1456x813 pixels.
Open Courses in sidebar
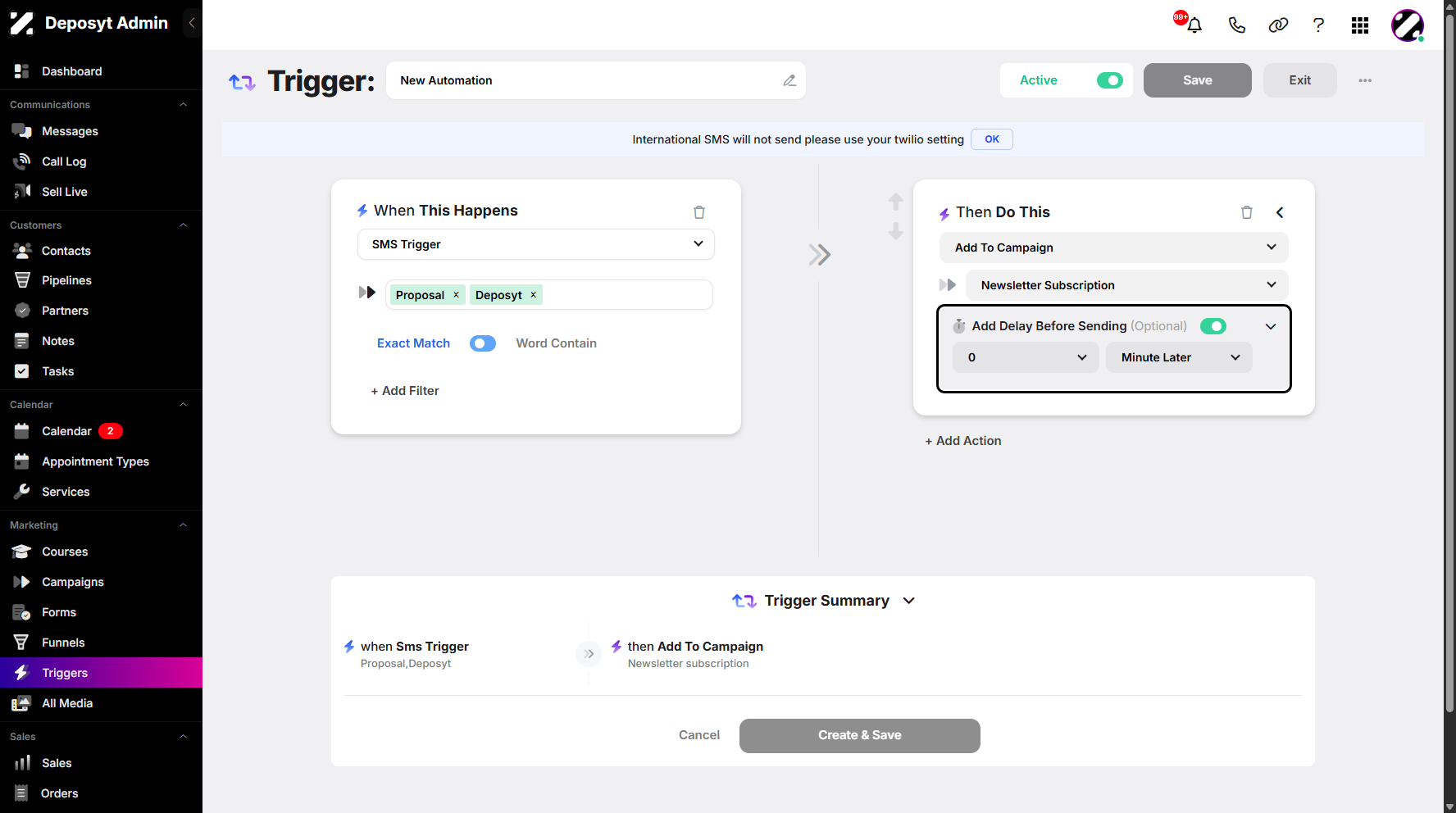(x=101, y=552)
